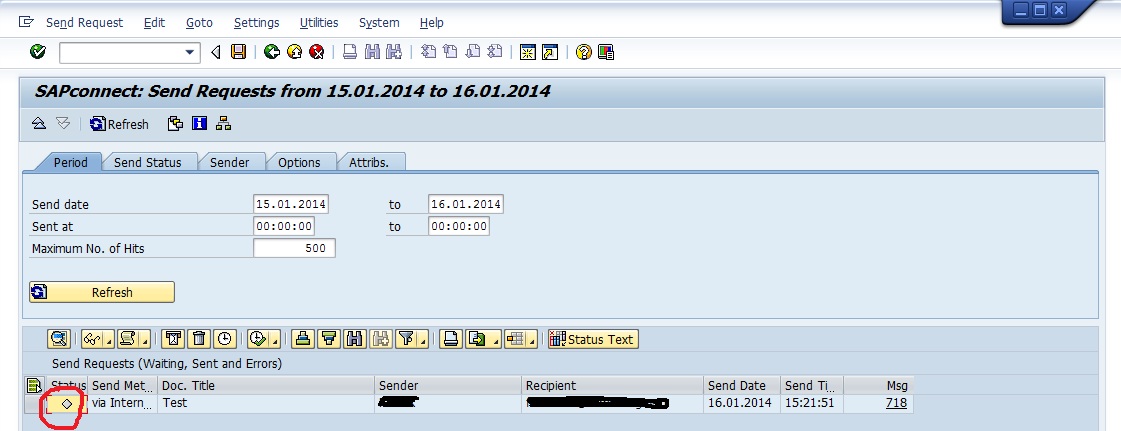Click the hourglass-in-box icon left of the trash can
The height and width of the screenshot is (431, 1121).
coord(174,339)
